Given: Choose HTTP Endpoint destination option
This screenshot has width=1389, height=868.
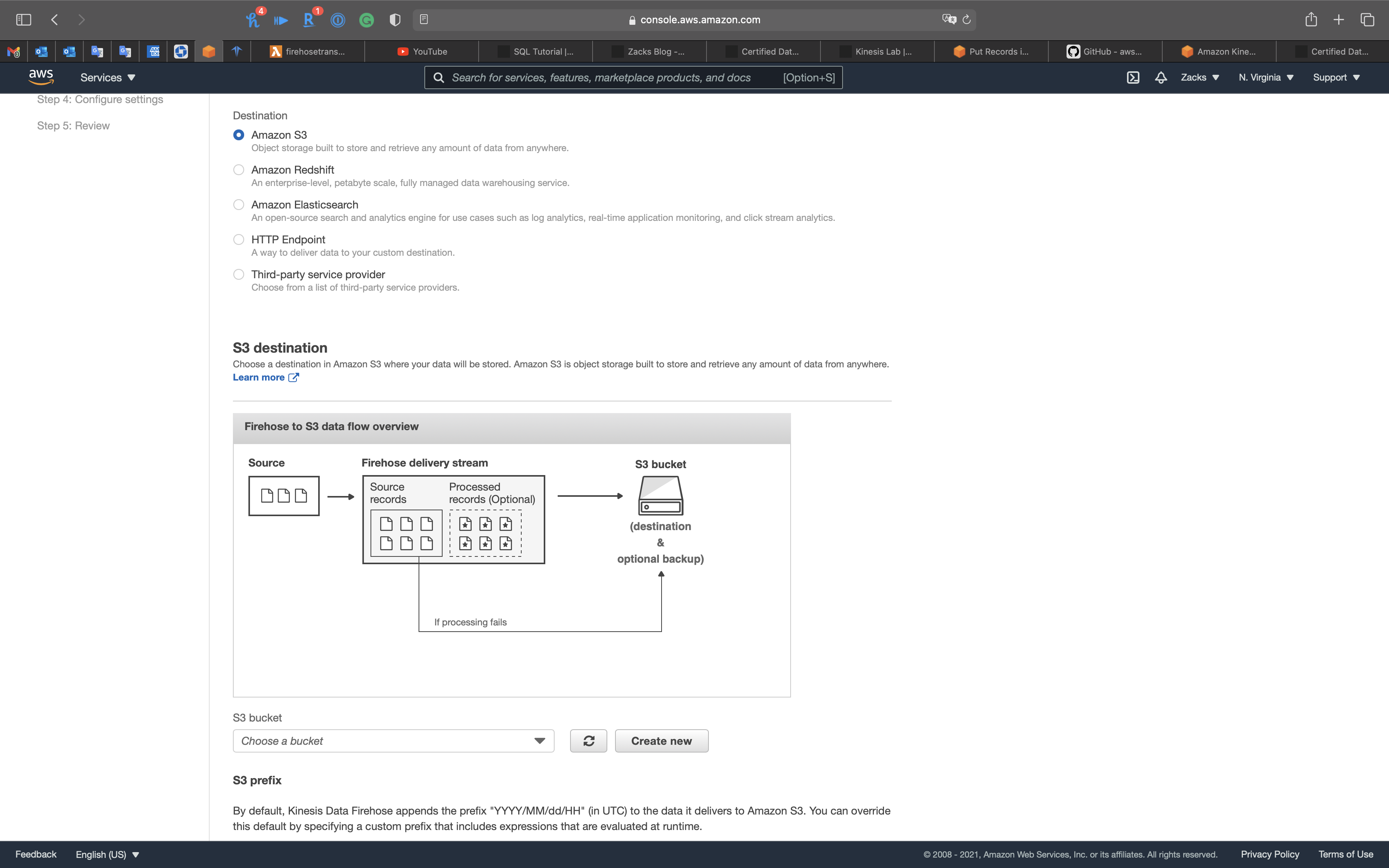Looking at the screenshot, I should [x=239, y=239].
